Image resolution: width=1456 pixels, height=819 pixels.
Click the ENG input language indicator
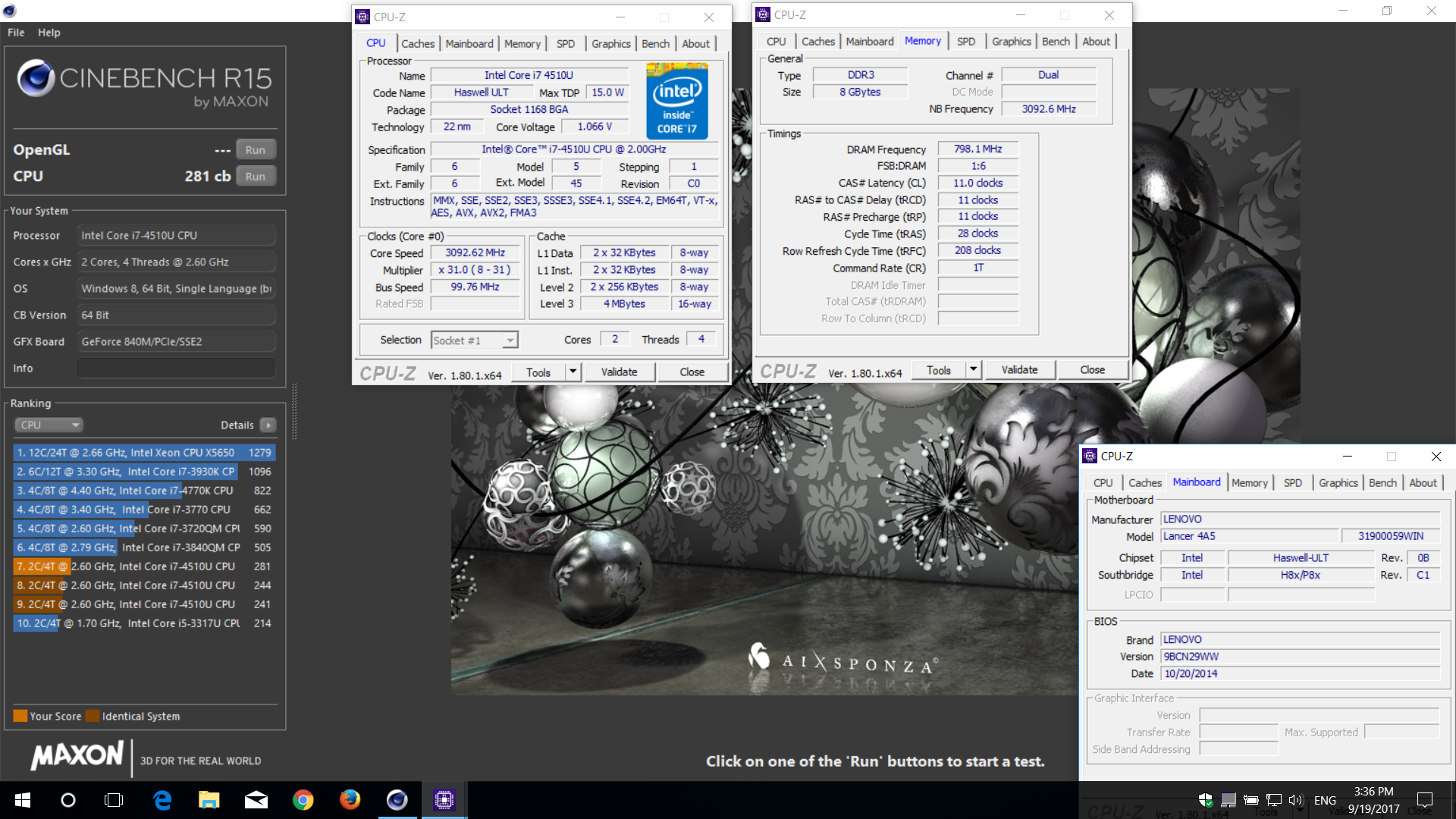1325,800
